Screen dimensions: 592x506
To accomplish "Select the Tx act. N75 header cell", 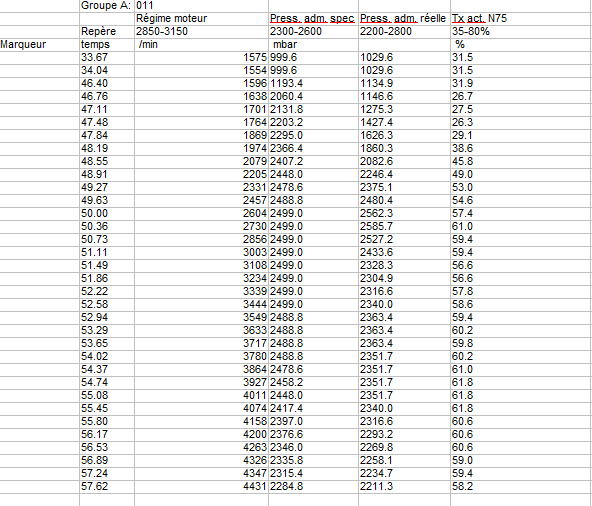I will tap(521, 19).
